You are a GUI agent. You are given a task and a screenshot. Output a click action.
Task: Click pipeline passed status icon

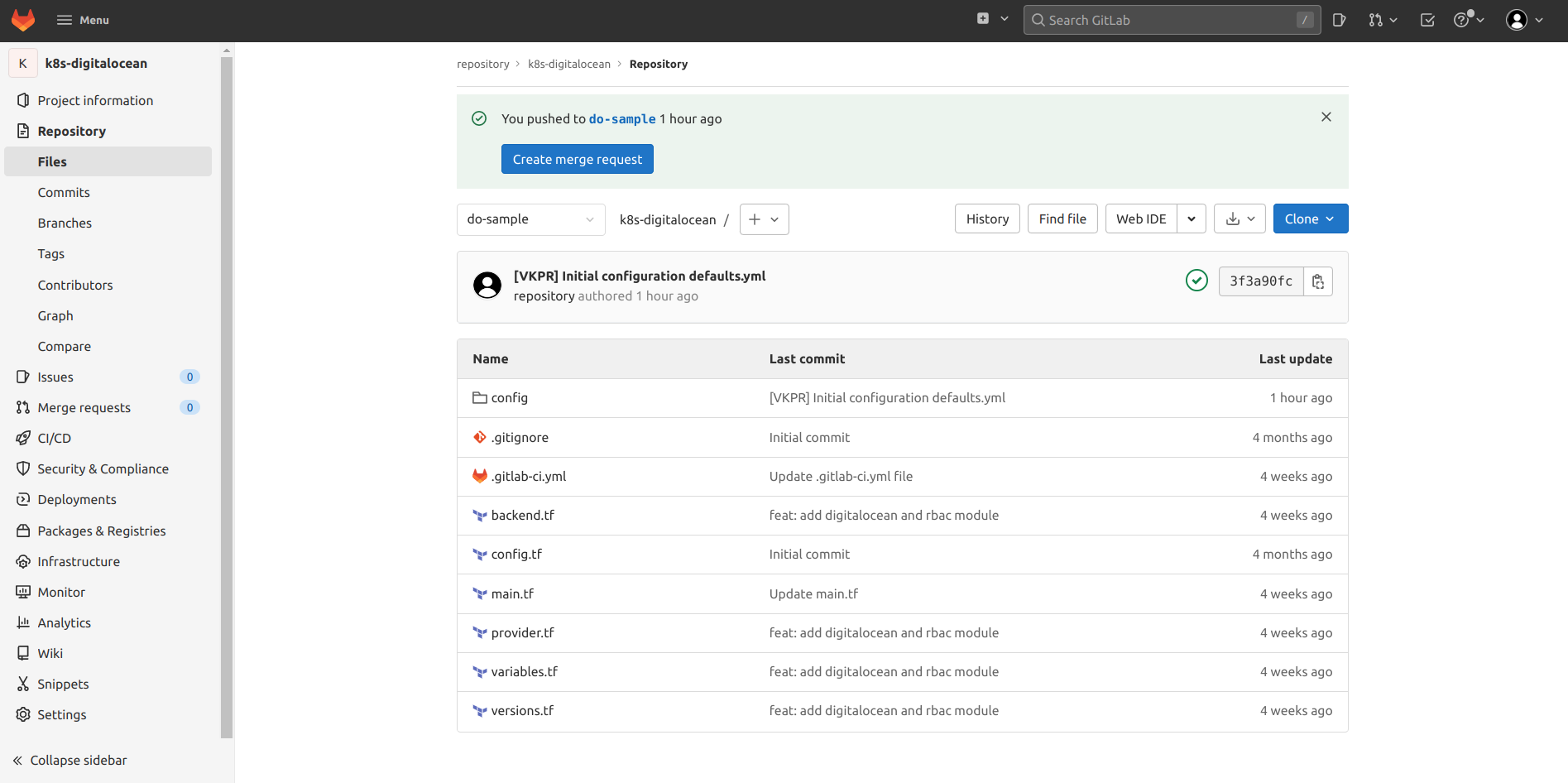click(1196, 281)
